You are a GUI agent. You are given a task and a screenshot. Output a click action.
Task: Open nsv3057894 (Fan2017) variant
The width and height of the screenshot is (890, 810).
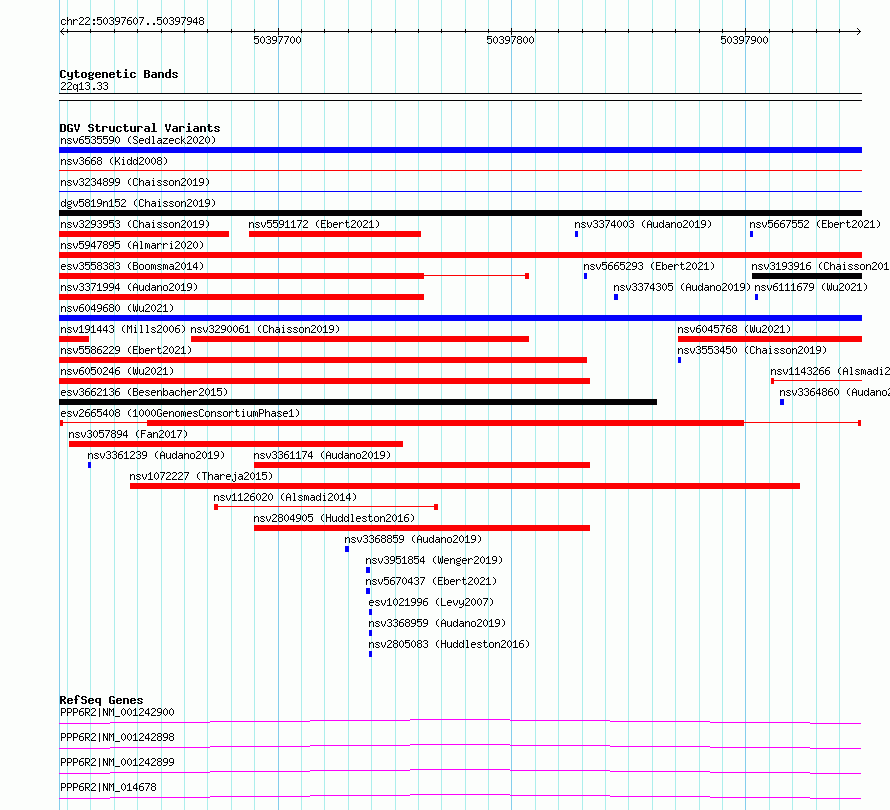[128, 434]
